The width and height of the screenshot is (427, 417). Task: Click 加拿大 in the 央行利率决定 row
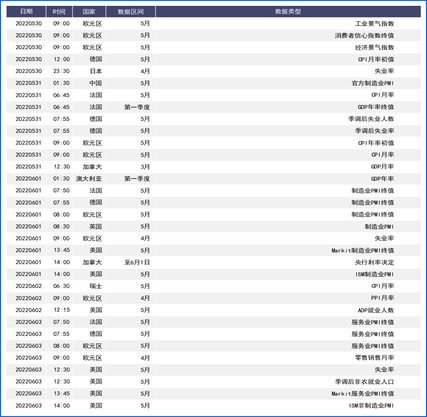(x=92, y=262)
